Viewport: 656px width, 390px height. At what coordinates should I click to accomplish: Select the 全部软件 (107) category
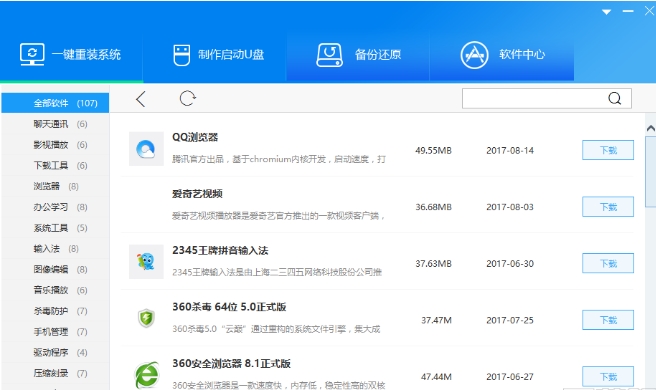coord(55,103)
